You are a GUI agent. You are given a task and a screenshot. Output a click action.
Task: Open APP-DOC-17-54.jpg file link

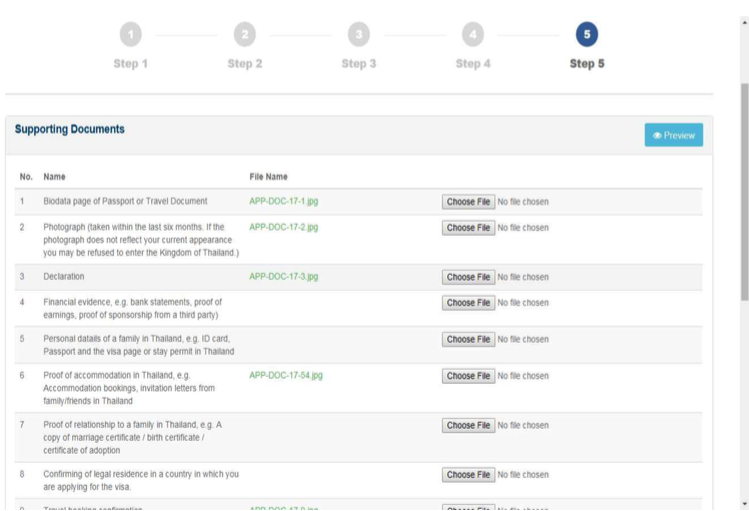click(x=286, y=376)
